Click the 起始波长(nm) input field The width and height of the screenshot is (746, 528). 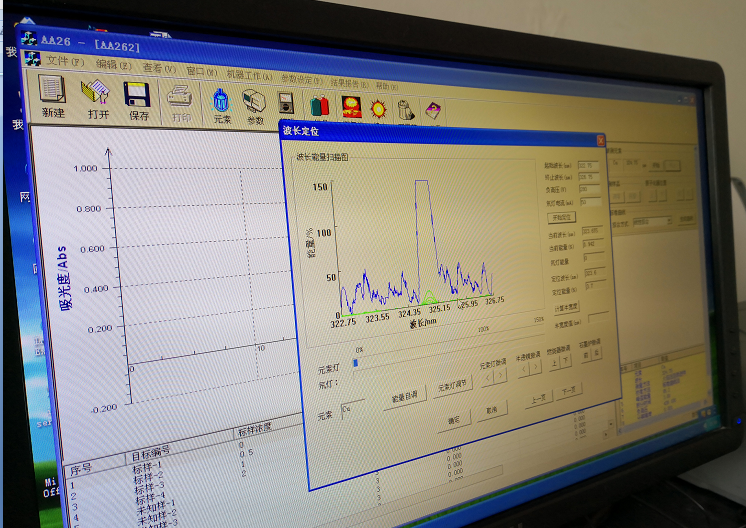click(x=588, y=166)
